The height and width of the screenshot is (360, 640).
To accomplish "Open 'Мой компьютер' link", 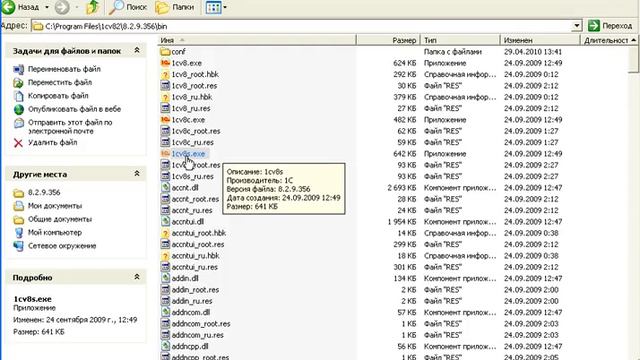I will click(55, 232).
